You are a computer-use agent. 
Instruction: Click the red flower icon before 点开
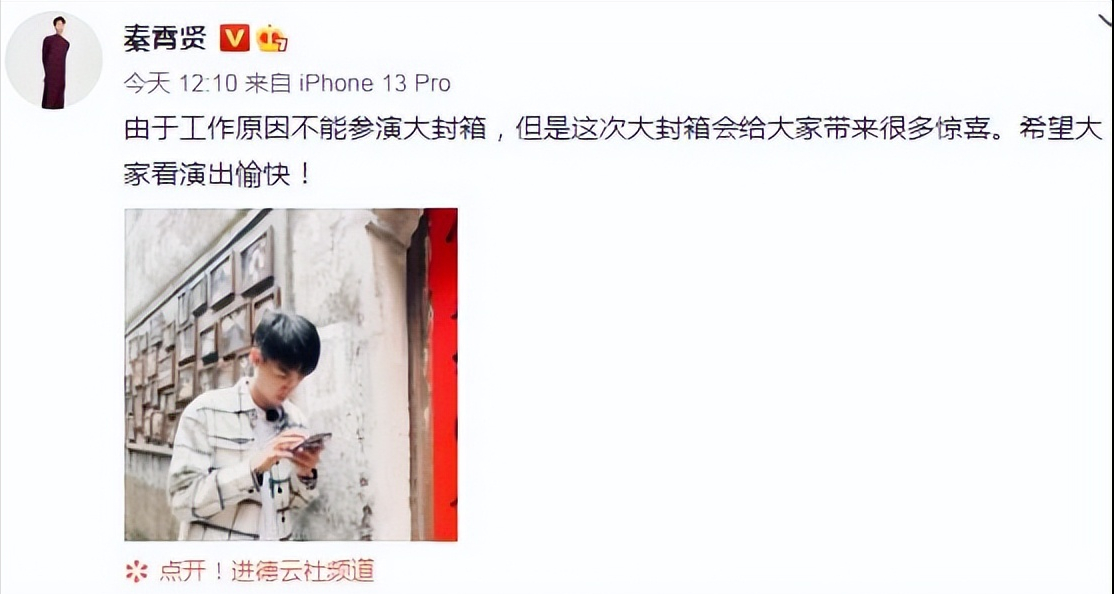[x=136, y=571]
